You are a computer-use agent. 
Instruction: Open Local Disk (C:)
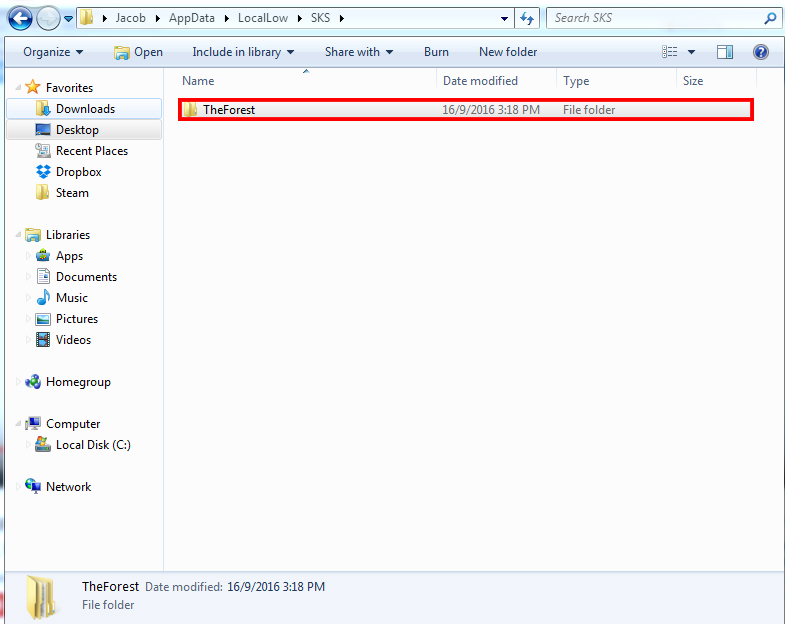click(x=93, y=445)
